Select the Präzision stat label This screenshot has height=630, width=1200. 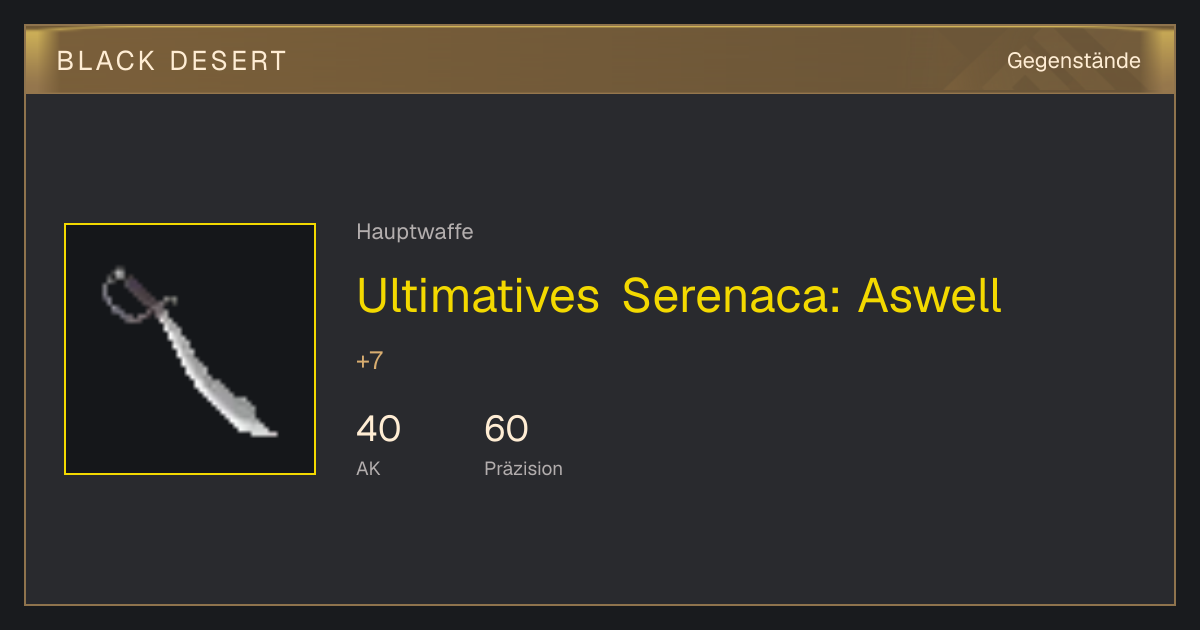[523, 468]
